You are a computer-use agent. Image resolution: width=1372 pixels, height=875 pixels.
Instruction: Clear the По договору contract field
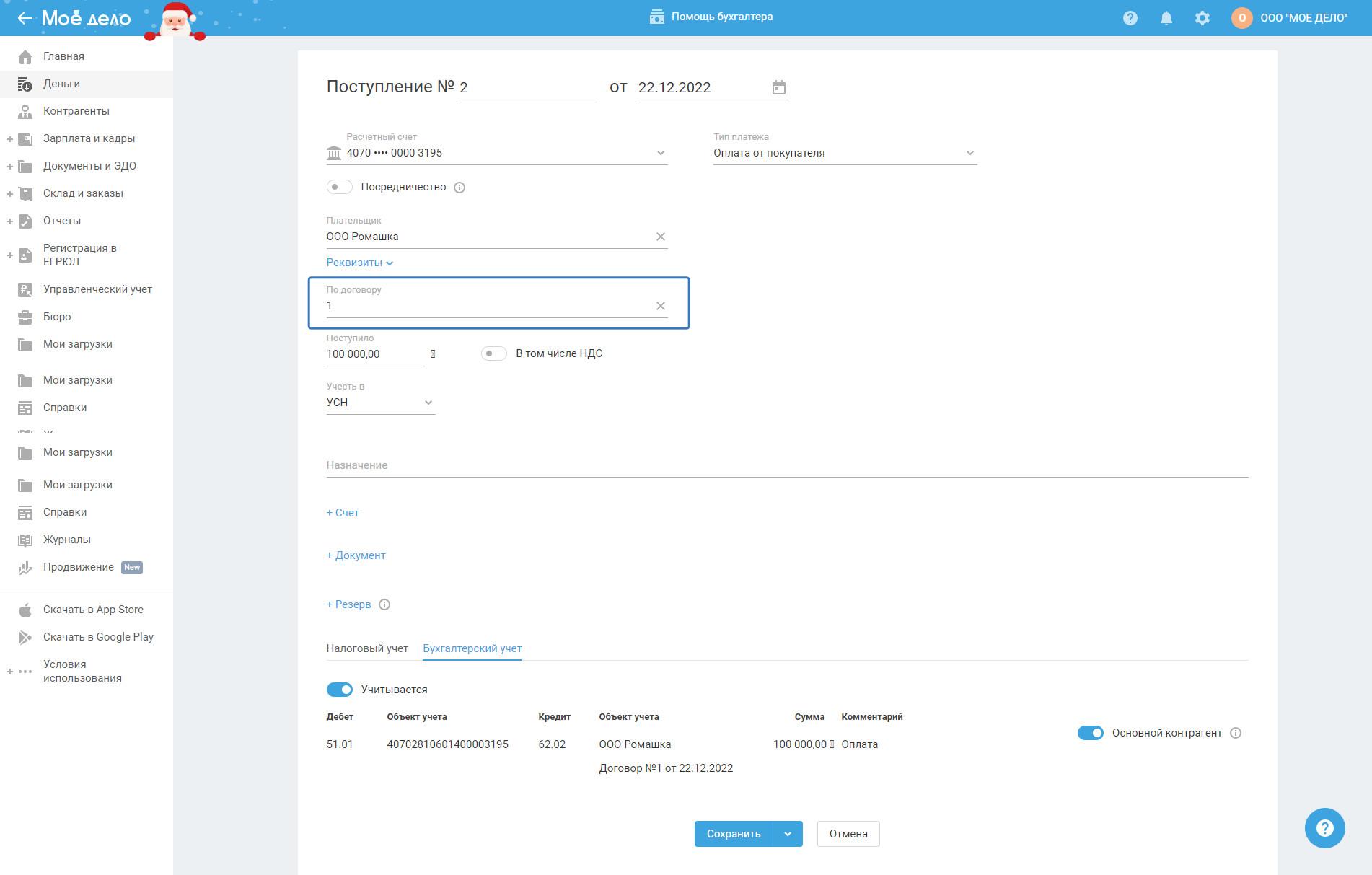660,306
